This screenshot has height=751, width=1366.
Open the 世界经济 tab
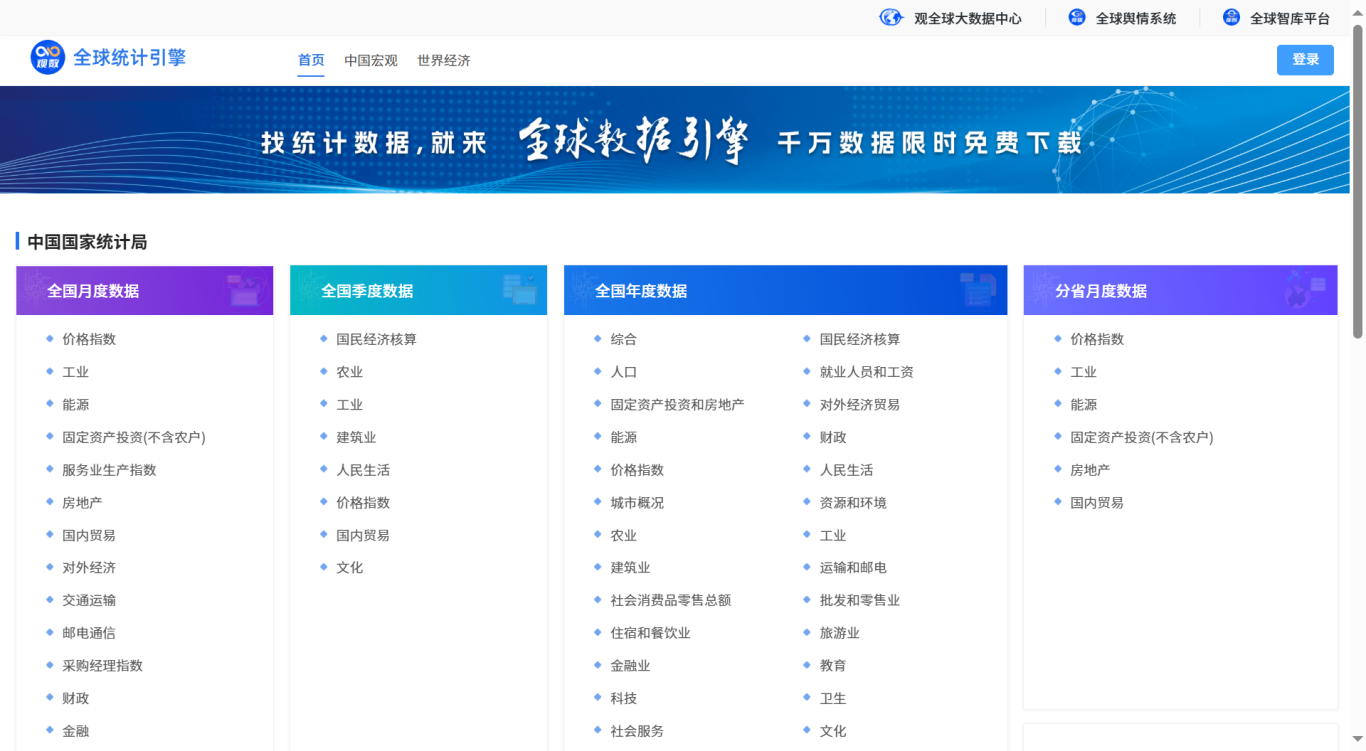coord(444,61)
